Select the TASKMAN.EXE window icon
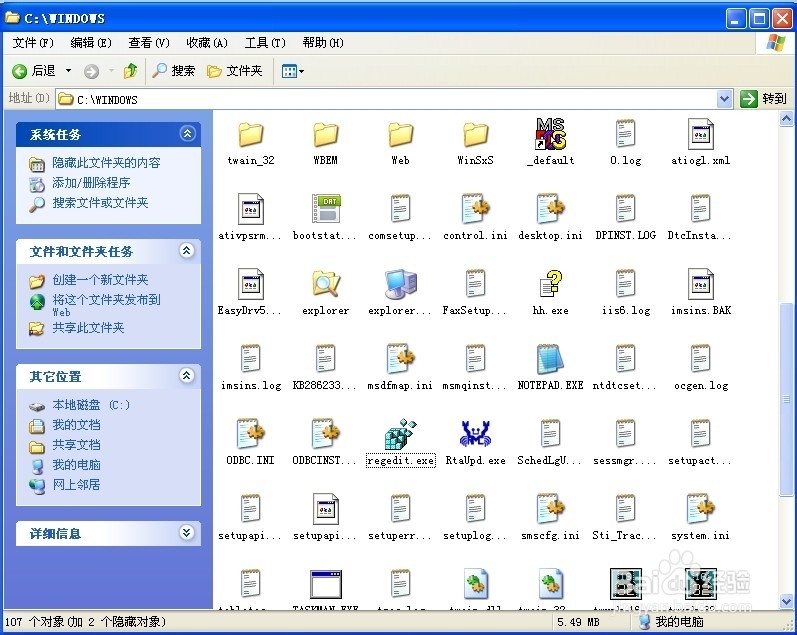This screenshot has height=635, width=797. tap(326, 584)
